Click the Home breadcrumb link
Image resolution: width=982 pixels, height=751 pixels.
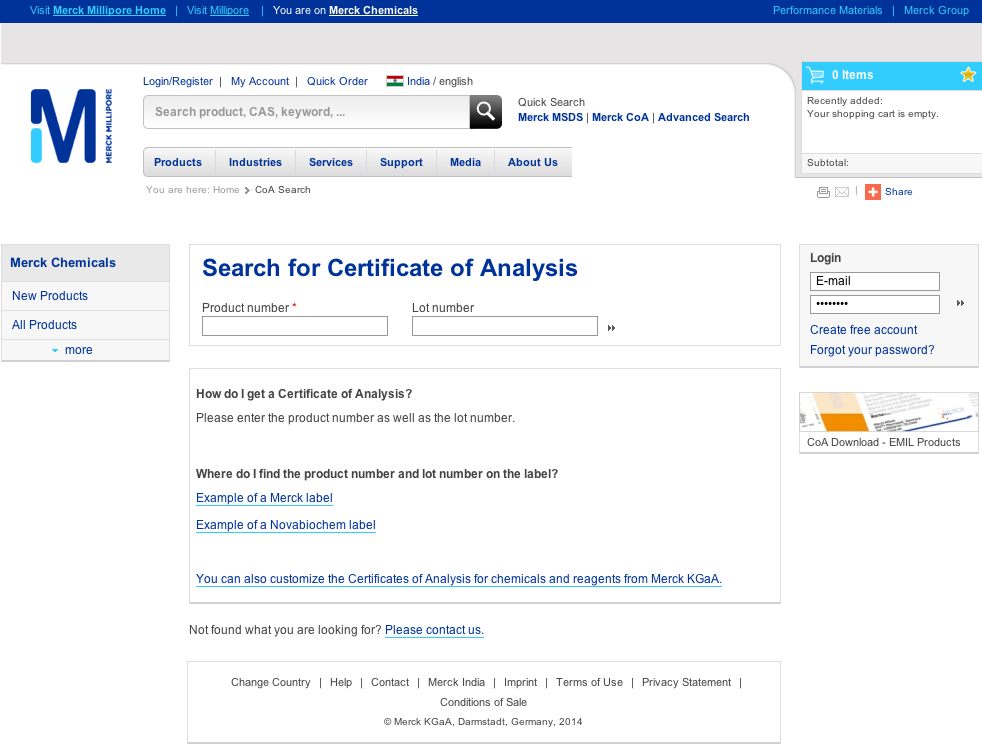[x=226, y=190]
